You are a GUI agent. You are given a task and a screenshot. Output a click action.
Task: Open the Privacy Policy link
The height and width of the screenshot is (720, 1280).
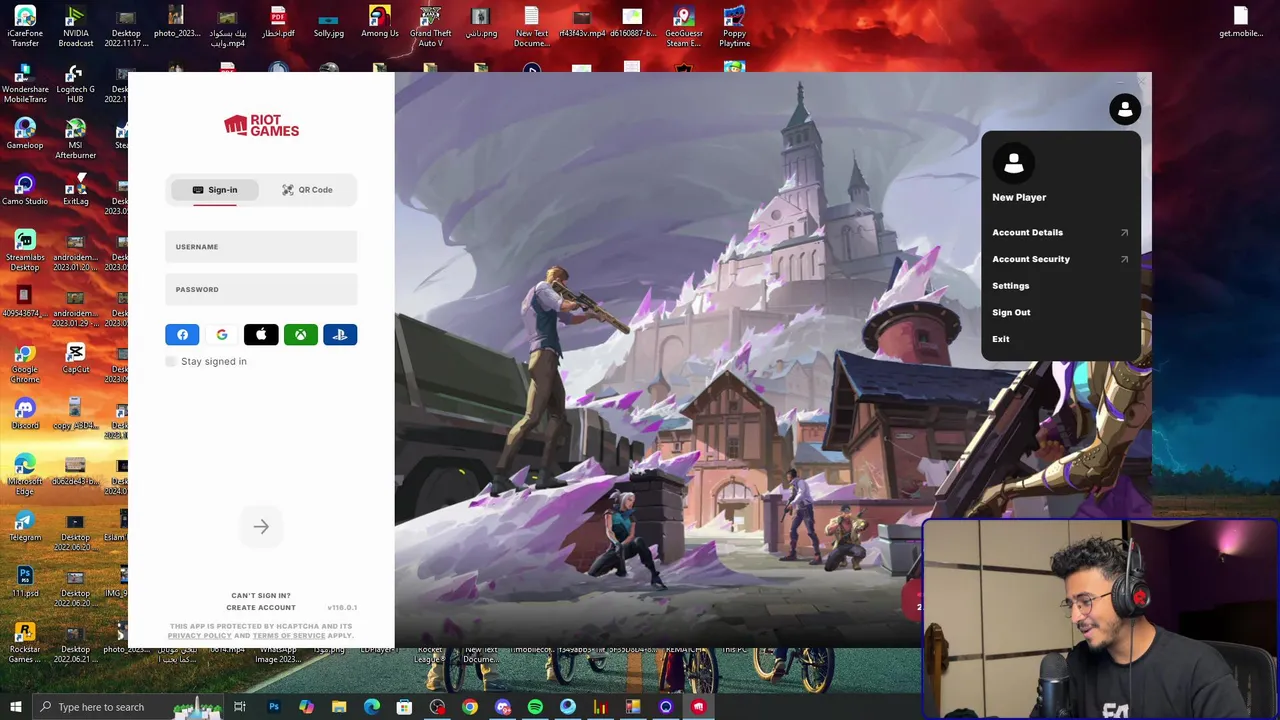point(199,636)
